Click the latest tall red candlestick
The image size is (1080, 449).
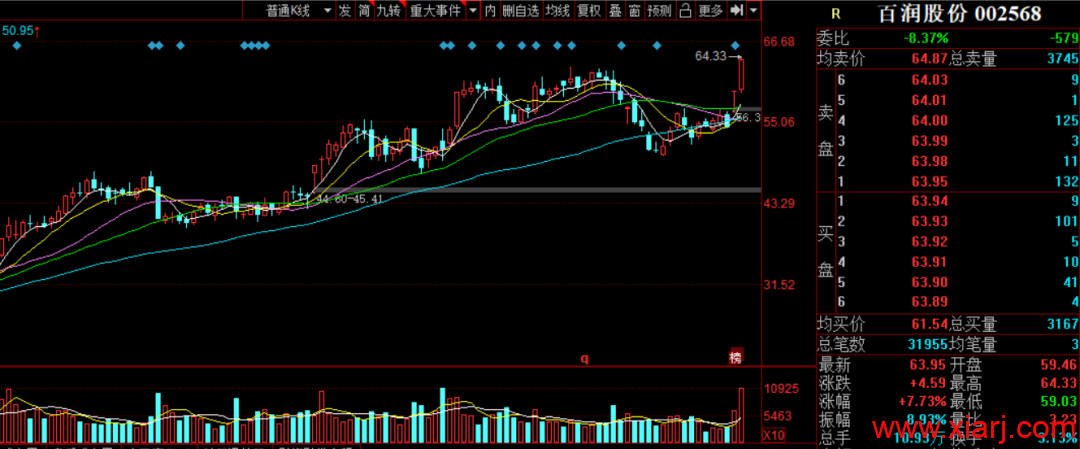(x=742, y=74)
